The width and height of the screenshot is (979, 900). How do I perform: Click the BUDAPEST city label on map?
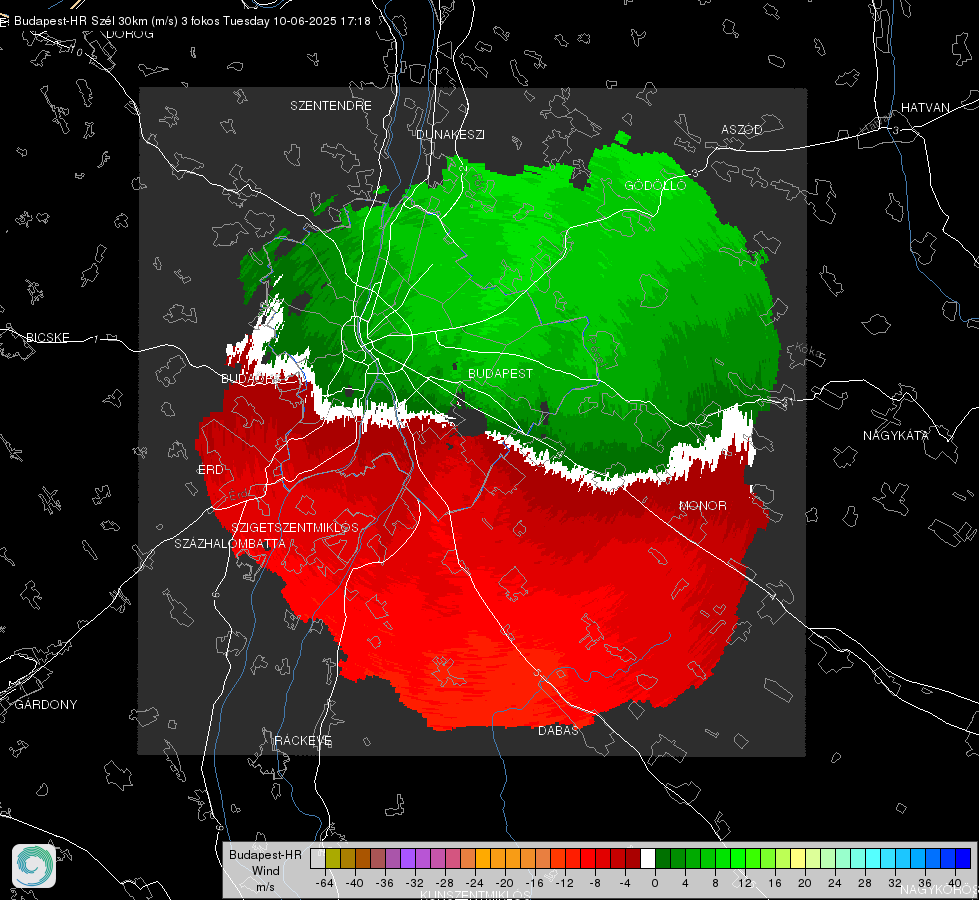tap(501, 373)
